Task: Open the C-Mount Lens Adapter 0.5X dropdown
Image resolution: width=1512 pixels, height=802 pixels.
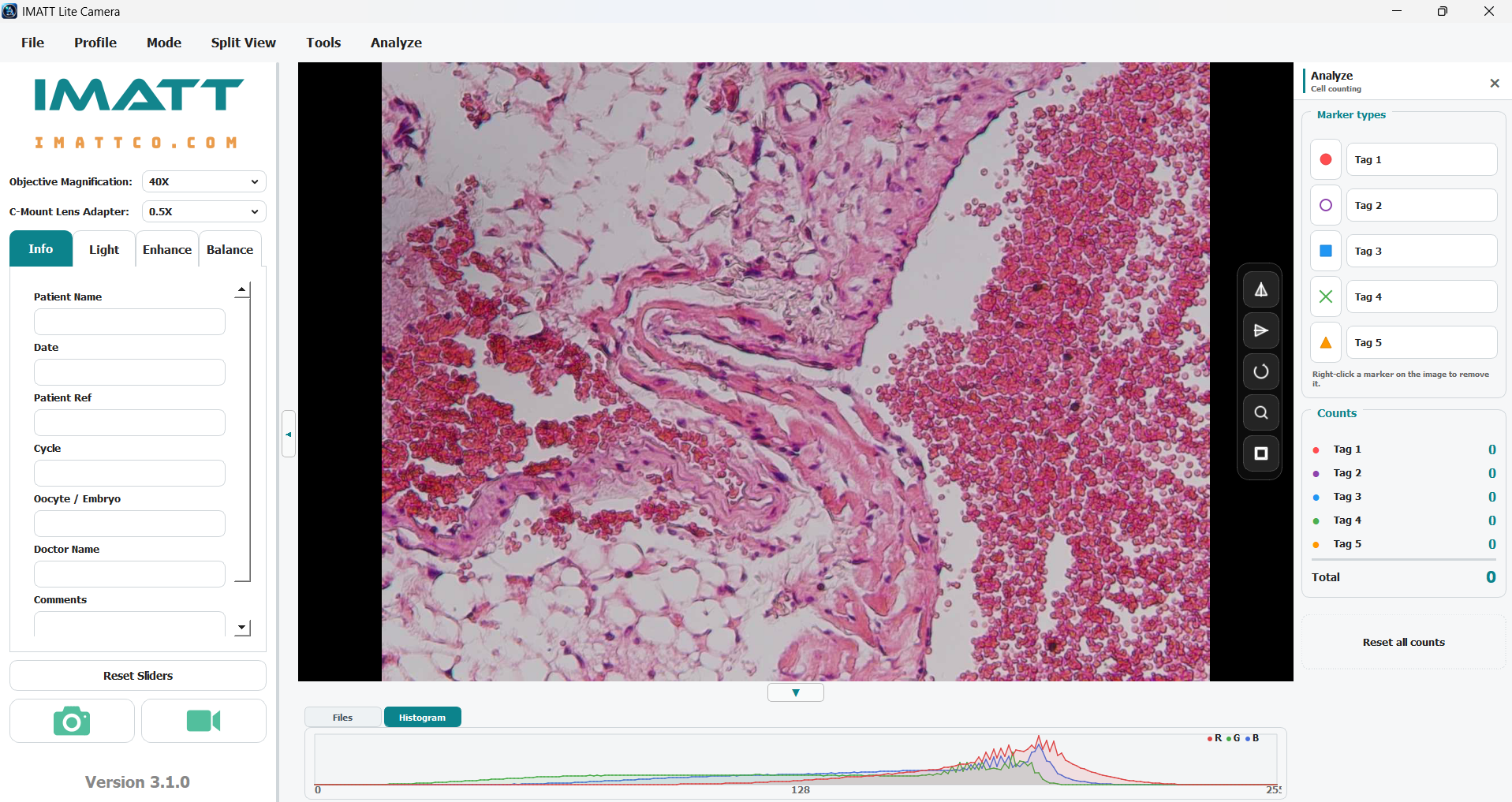Action: (203, 211)
